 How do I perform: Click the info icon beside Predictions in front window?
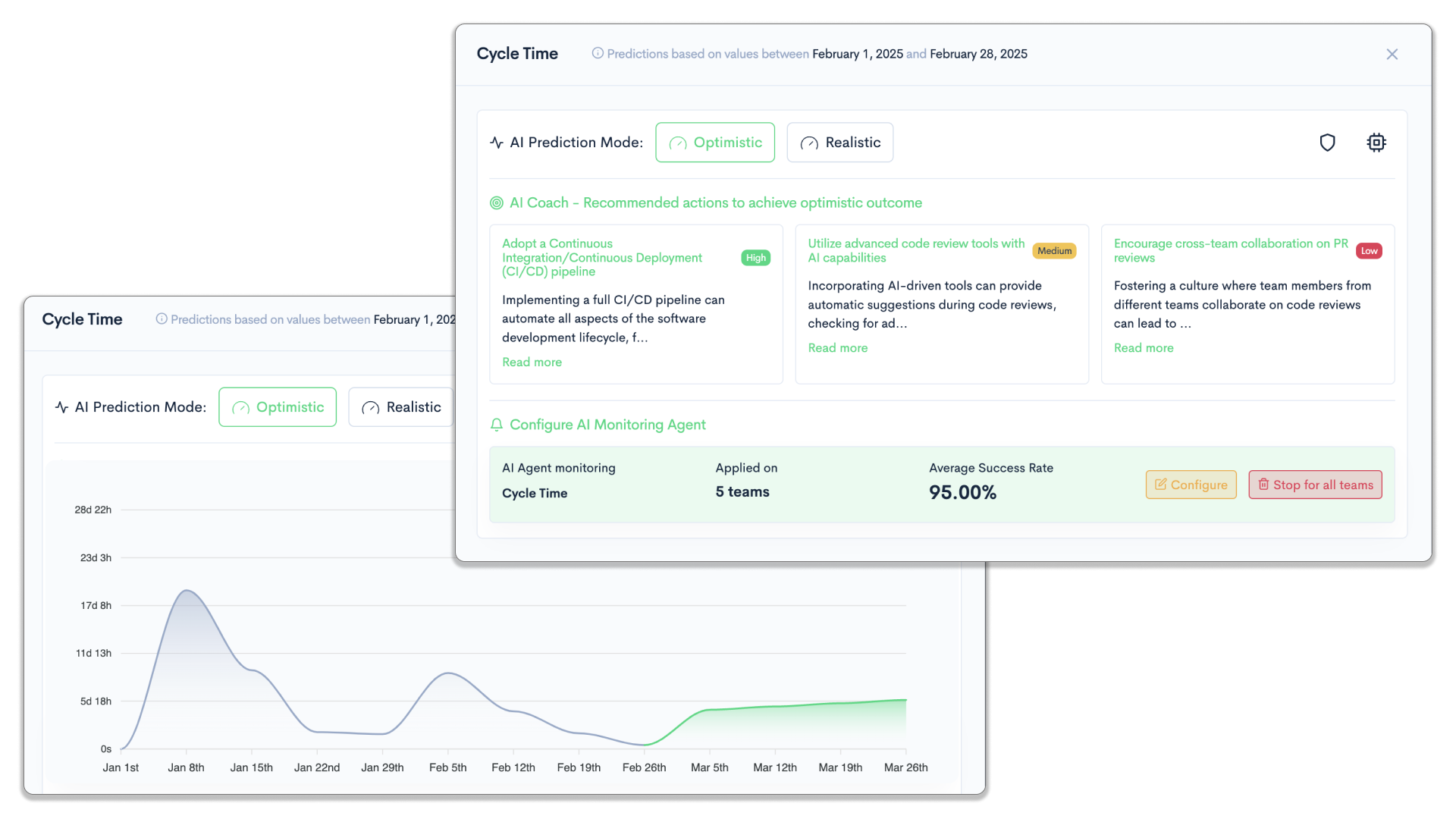(x=598, y=53)
